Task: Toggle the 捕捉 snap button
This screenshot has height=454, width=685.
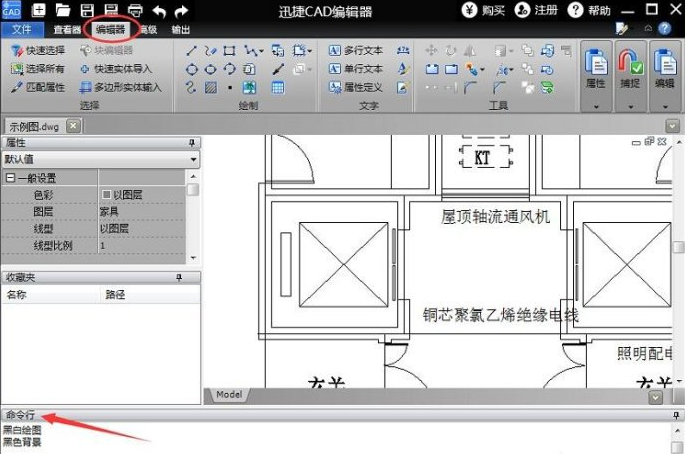Action: (x=631, y=73)
